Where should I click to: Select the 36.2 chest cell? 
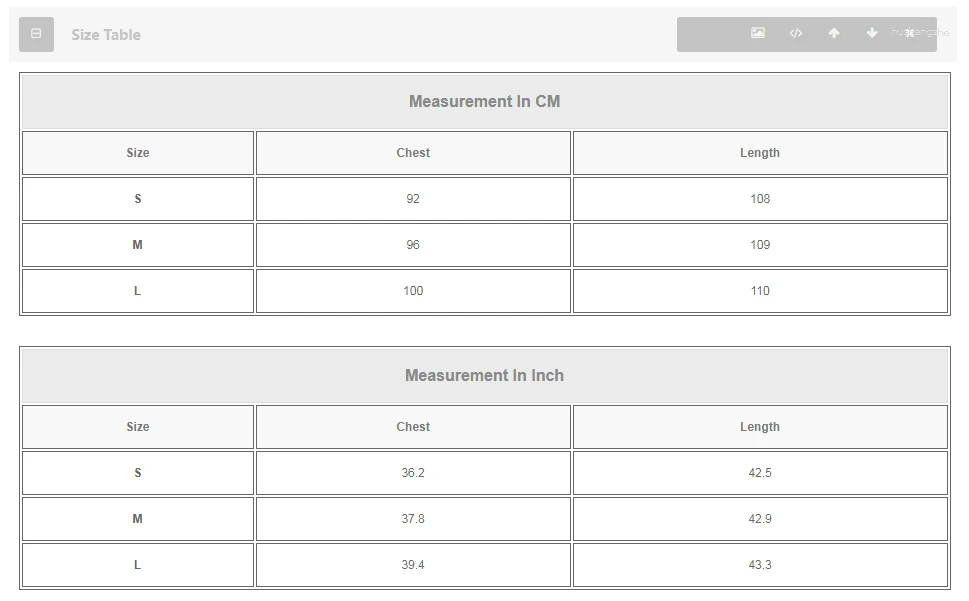(413, 473)
